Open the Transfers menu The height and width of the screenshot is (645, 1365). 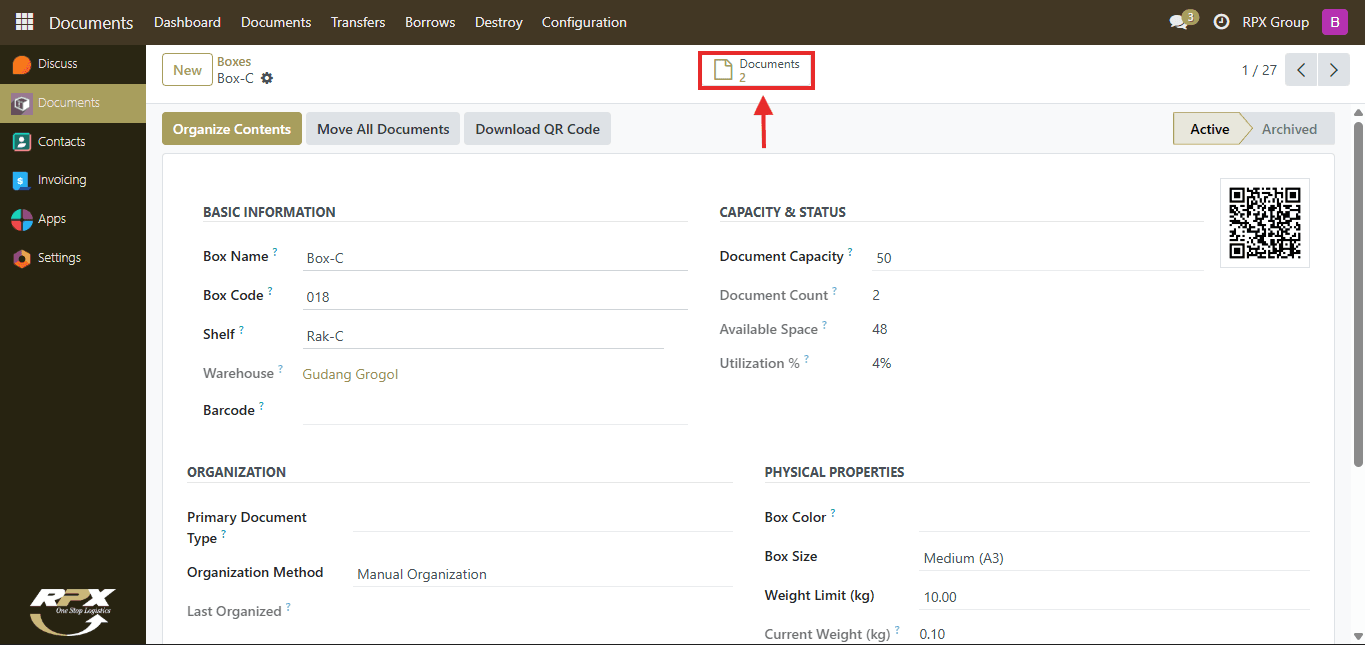(x=358, y=22)
